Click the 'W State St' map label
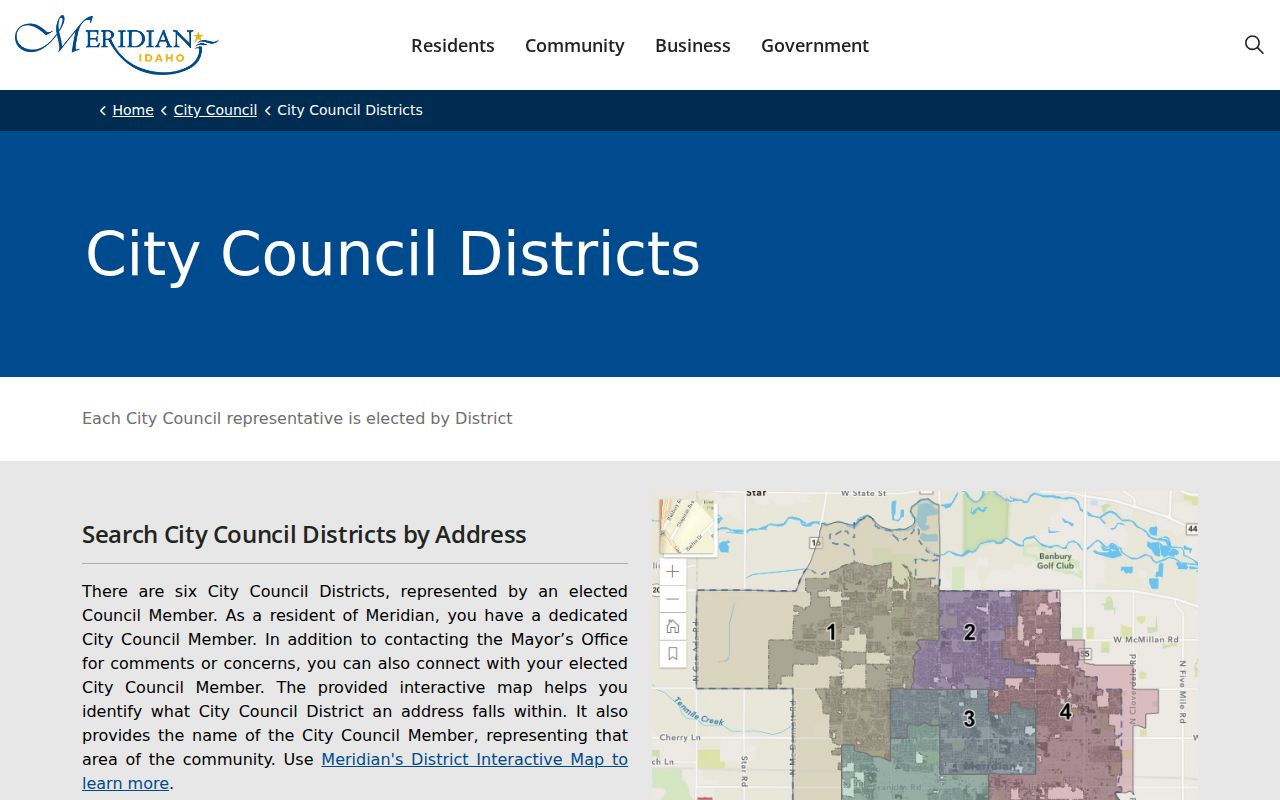This screenshot has width=1280, height=800. click(864, 493)
